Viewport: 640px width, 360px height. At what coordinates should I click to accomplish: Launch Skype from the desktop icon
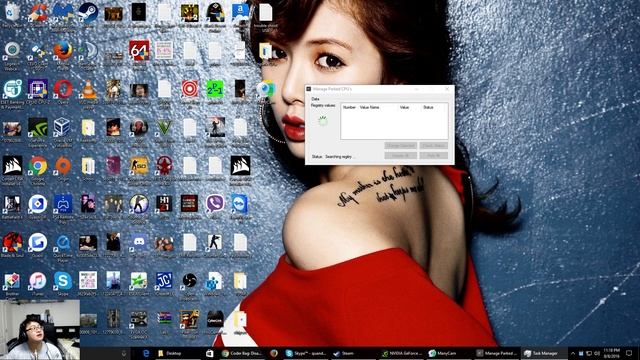point(63,281)
